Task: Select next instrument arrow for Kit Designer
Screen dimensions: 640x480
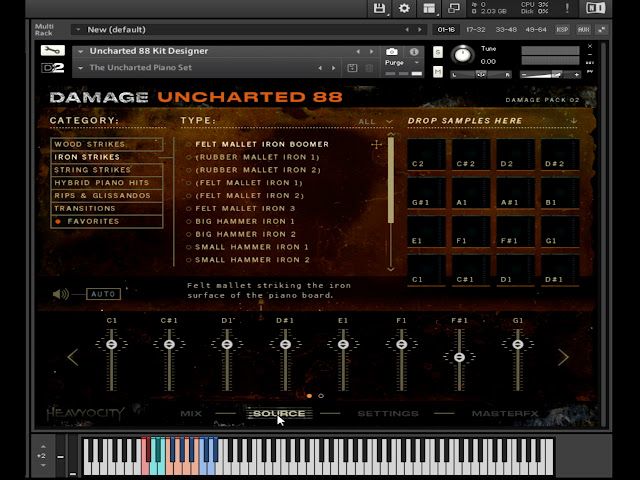Action: pyautogui.click(x=371, y=51)
